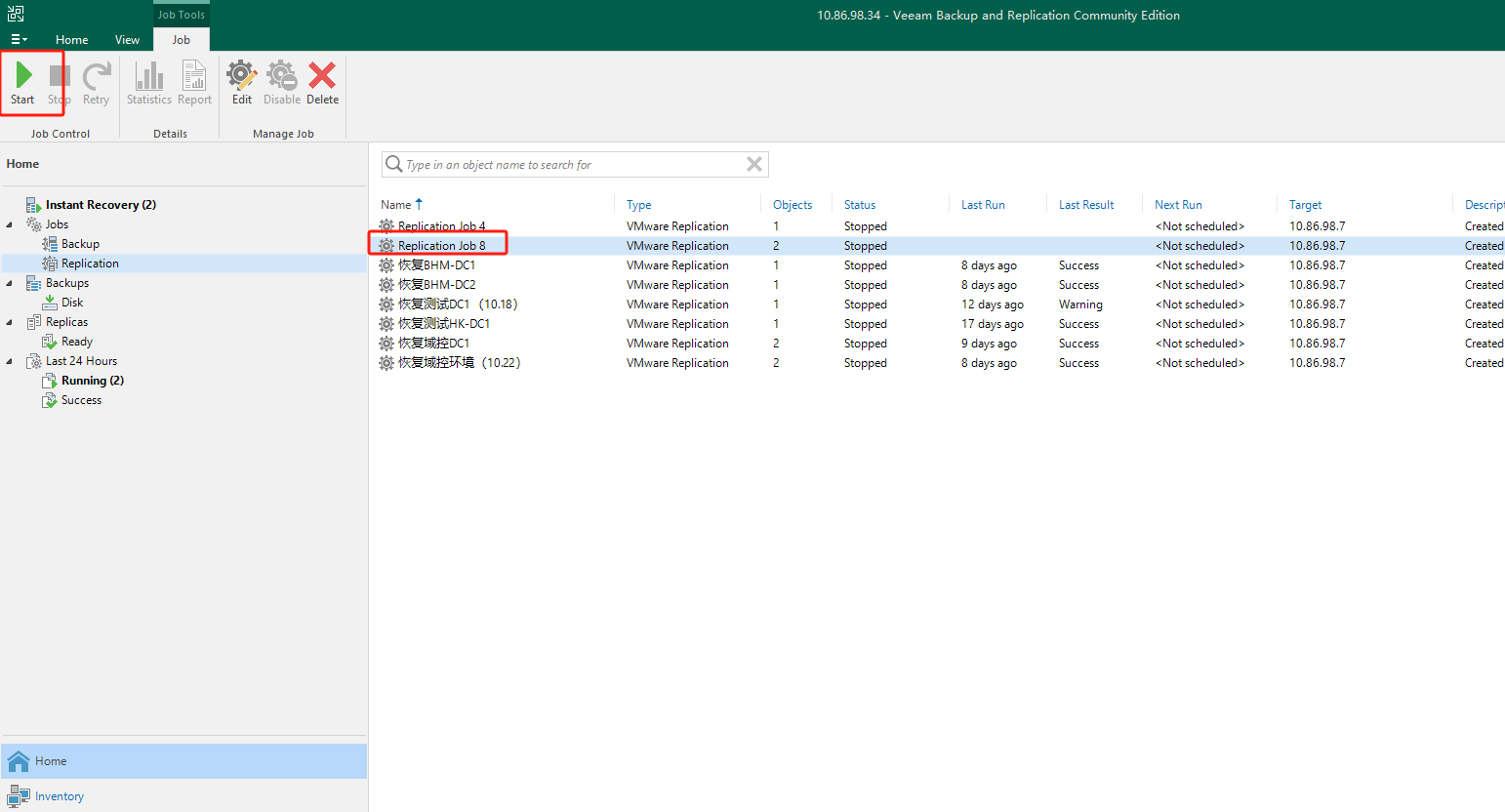
Task: Clear the search box with the X icon
Action: coord(754,164)
